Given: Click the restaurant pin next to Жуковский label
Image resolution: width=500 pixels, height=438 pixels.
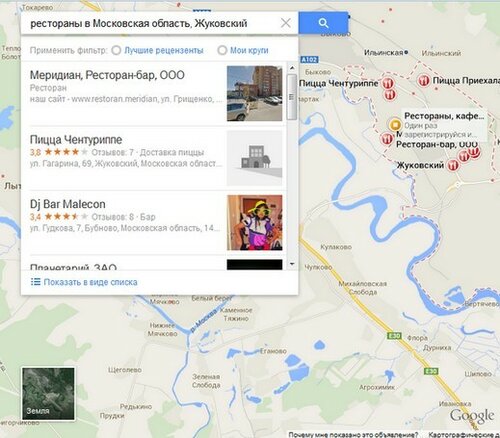Looking at the screenshot, I should (452, 165).
